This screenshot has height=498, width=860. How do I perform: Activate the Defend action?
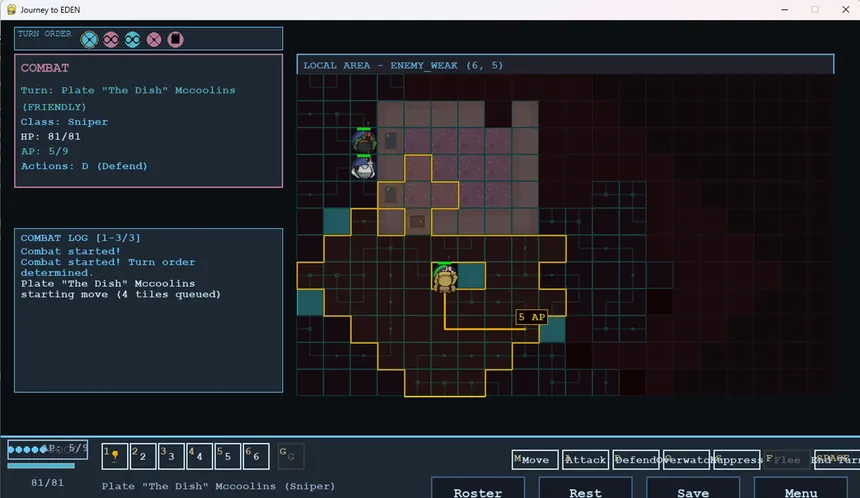tap(636, 460)
